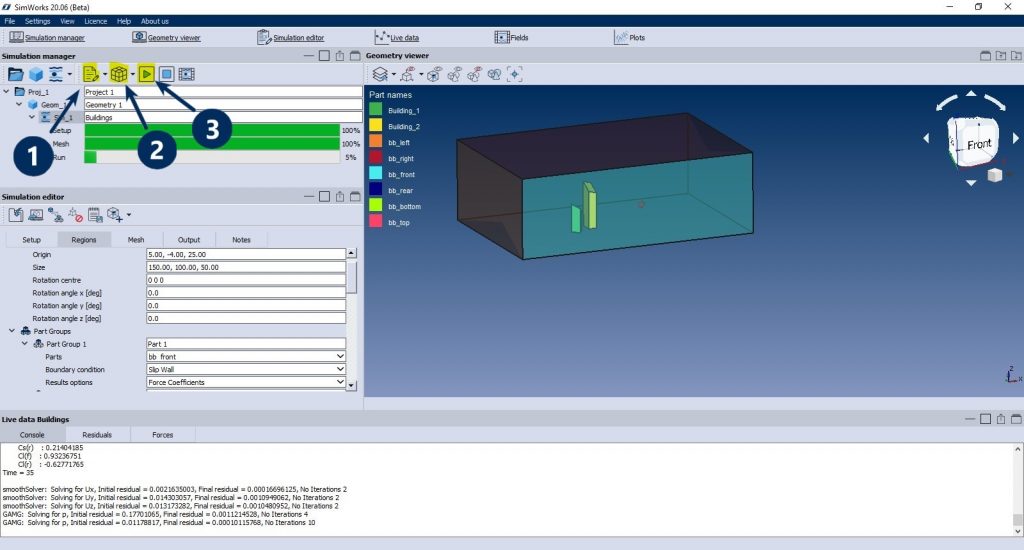The height and width of the screenshot is (550, 1024).
Task: Click the Simulation editor top toolbar button
Action: coord(291,37)
